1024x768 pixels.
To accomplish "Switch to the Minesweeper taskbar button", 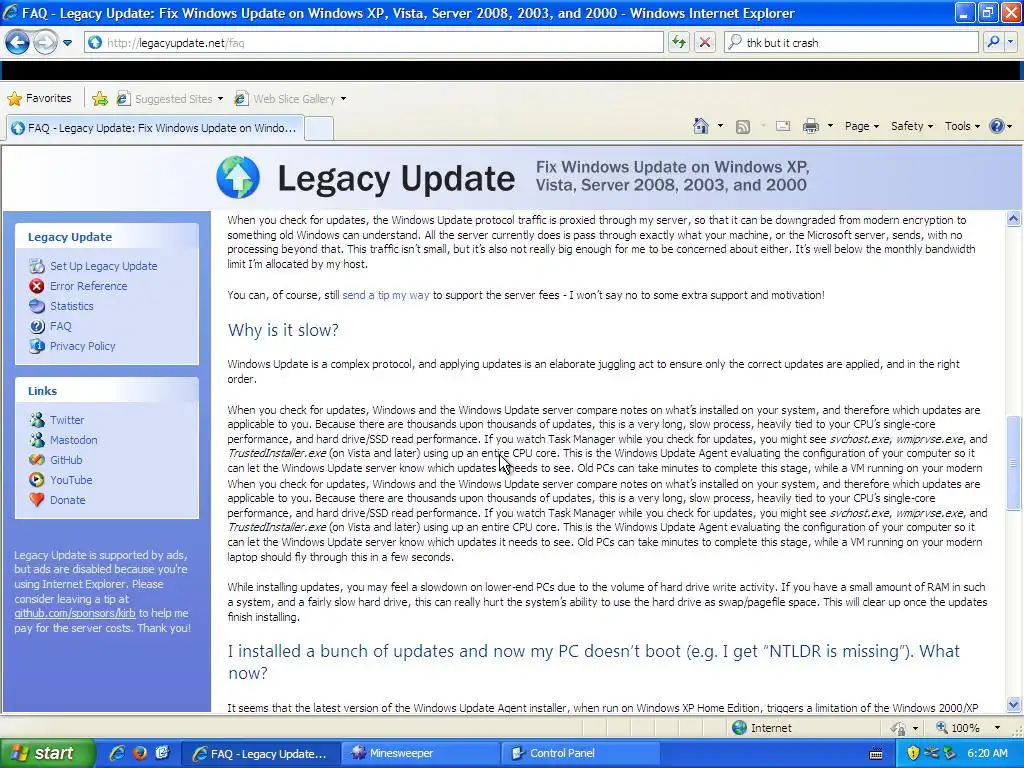I will [x=423, y=753].
